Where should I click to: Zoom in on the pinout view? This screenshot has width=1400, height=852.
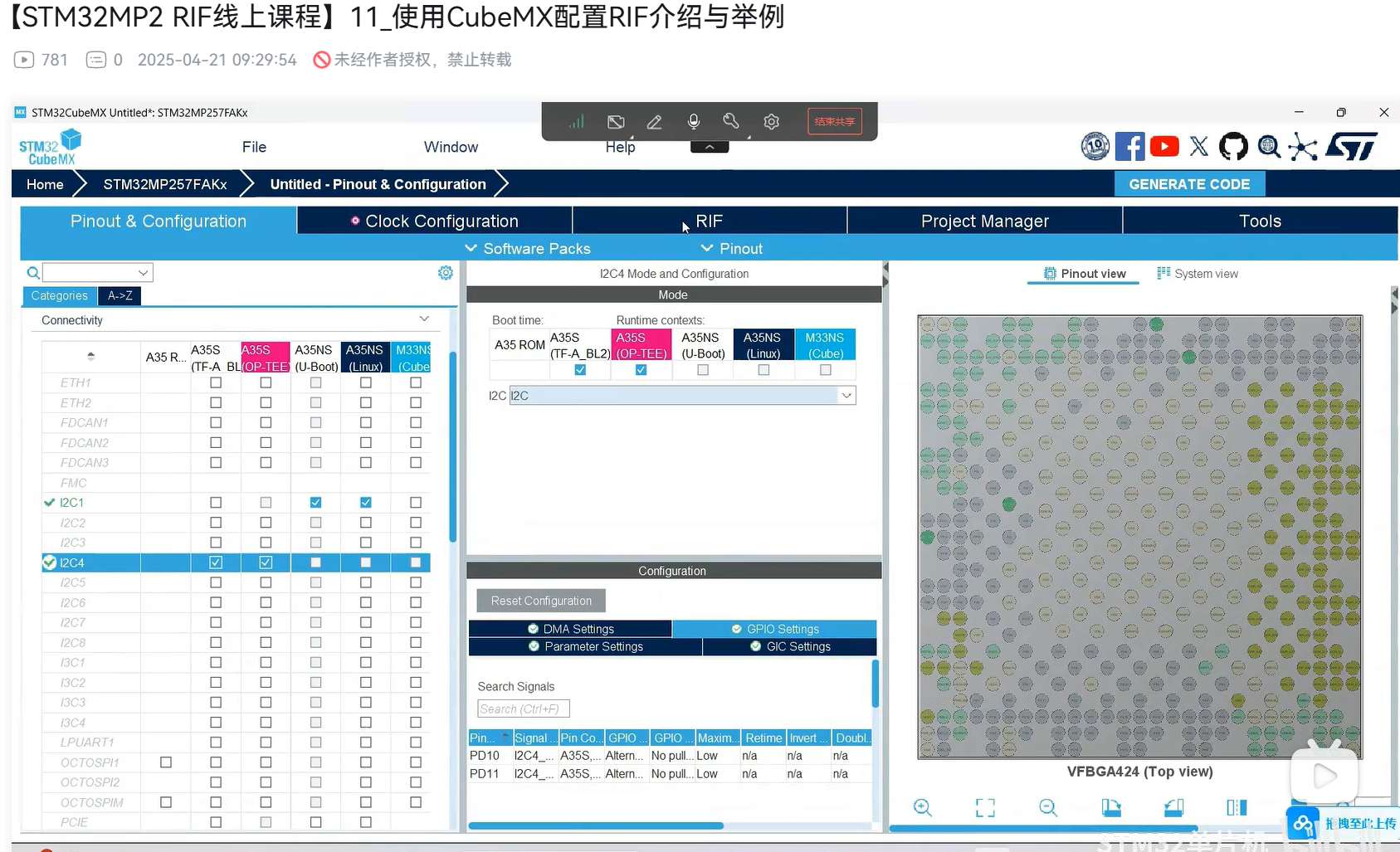(922, 807)
